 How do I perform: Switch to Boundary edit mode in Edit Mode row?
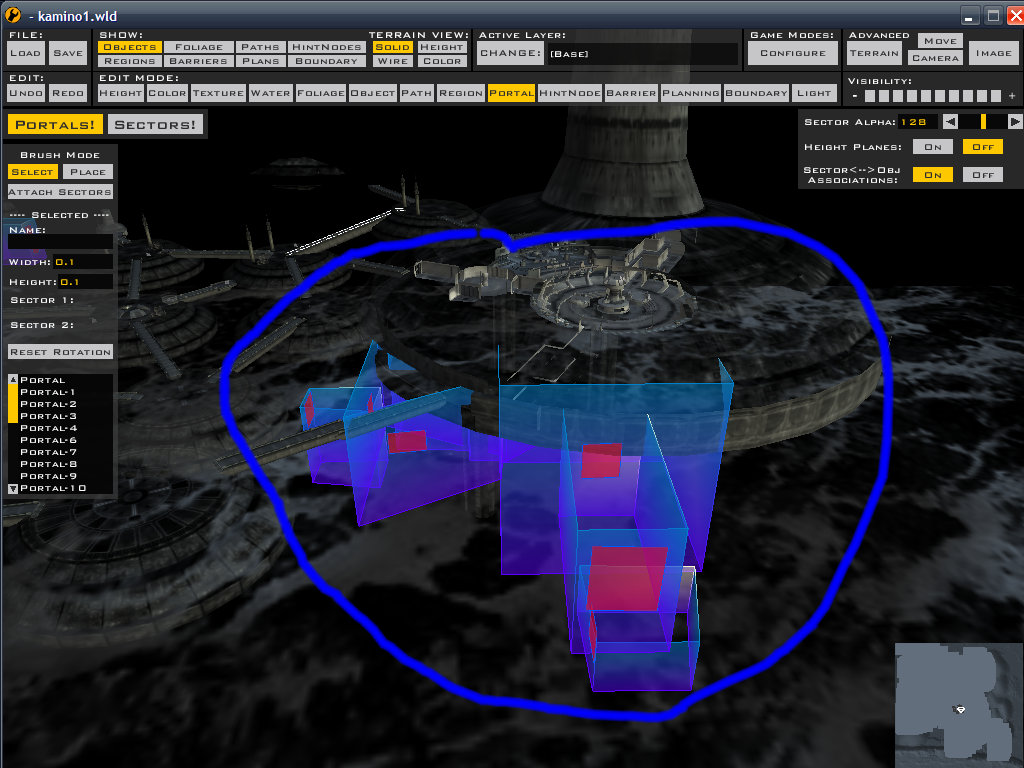757,93
